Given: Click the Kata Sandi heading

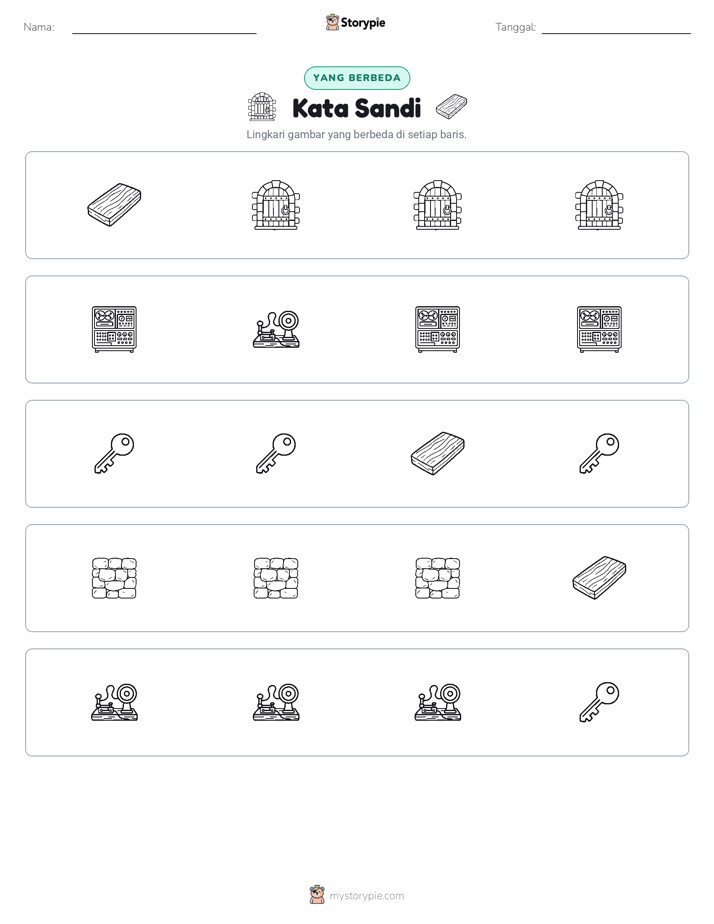Looking at the screenshot, I should coord(356,108).
